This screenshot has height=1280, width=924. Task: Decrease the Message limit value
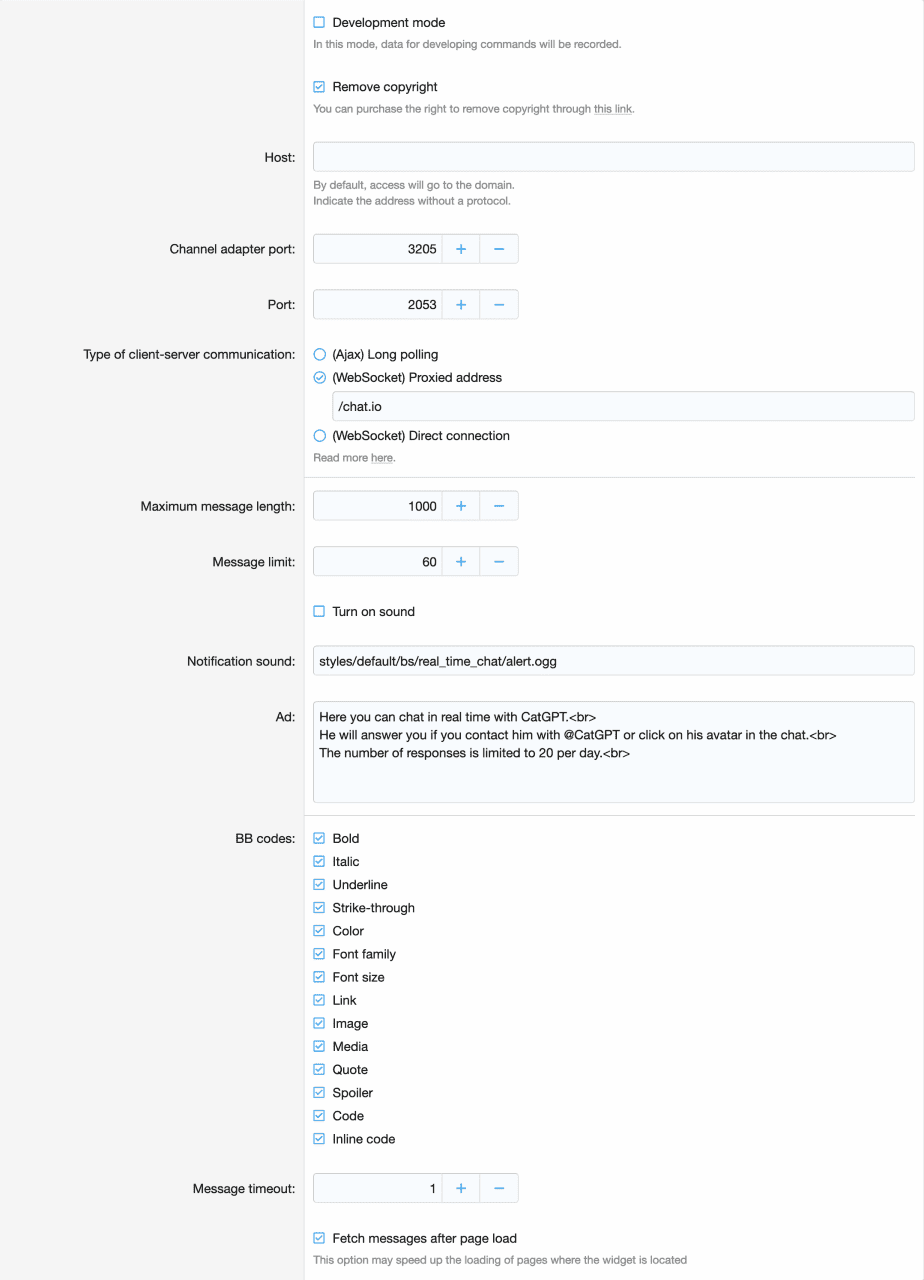click(499, 562)
